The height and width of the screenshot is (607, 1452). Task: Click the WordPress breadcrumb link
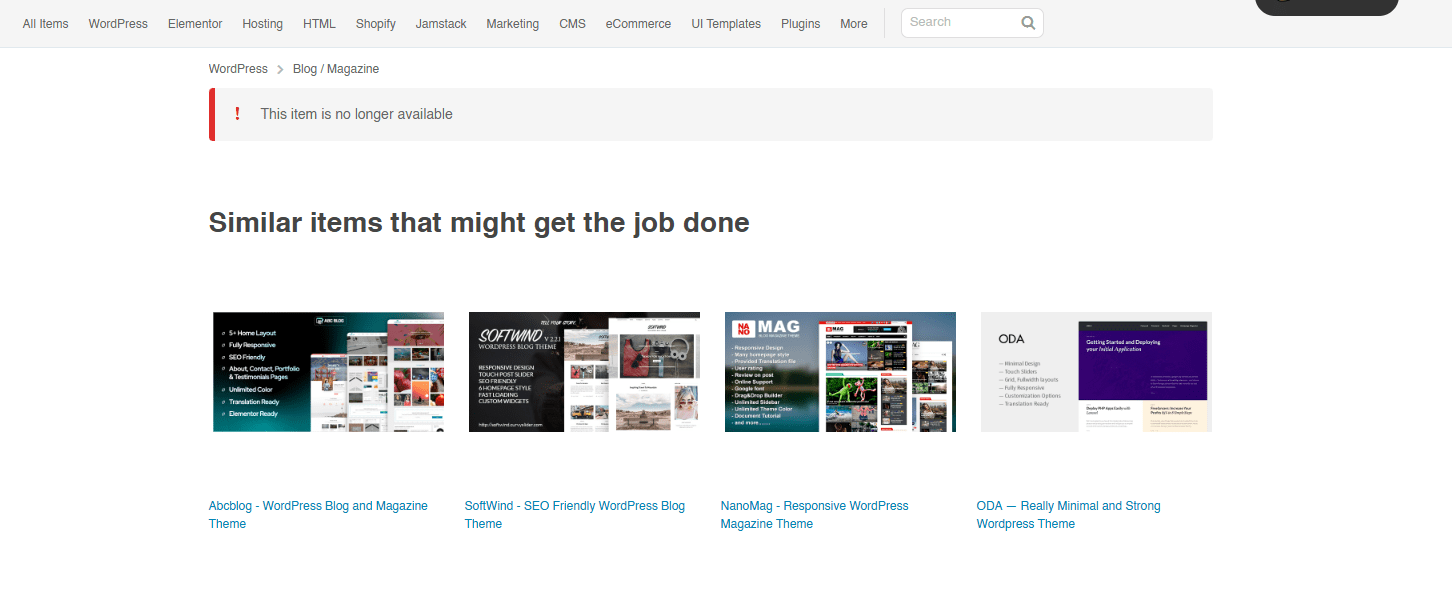[x=238, y=69]
